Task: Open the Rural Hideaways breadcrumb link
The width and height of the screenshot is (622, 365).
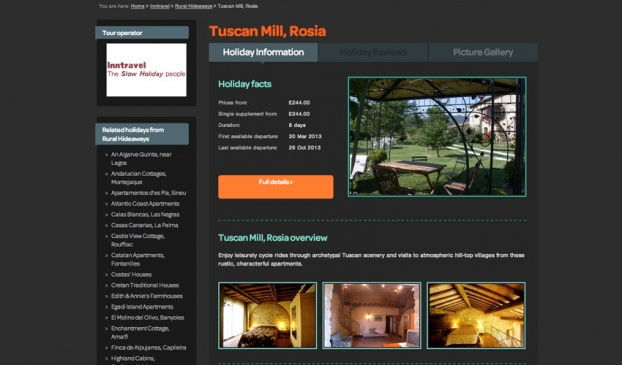Action: pyautogui.click(x=194, y=6)
